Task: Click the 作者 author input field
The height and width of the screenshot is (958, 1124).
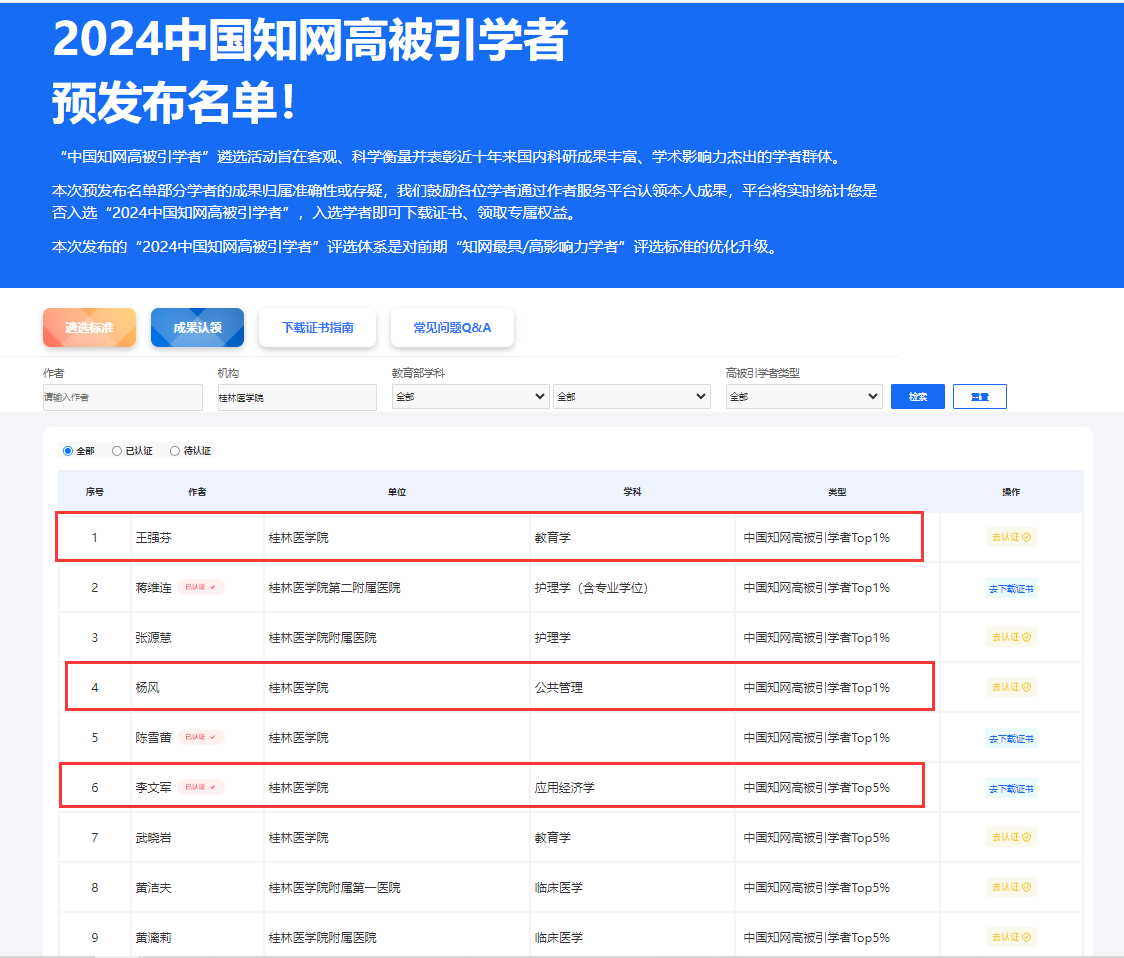Action: click(x=122, y=397)
